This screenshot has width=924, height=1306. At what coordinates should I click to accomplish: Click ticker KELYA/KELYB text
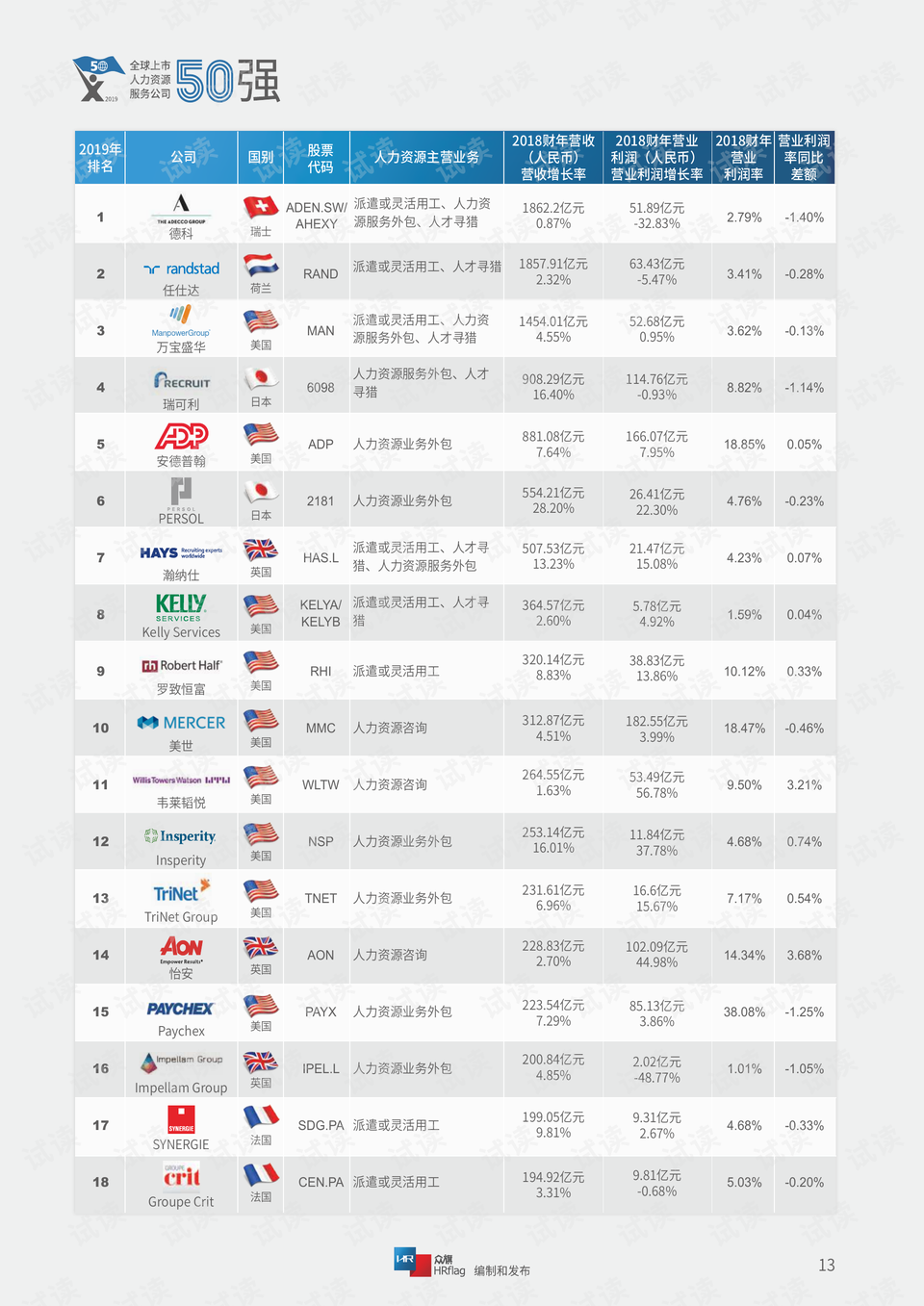[x=321, y=613]
